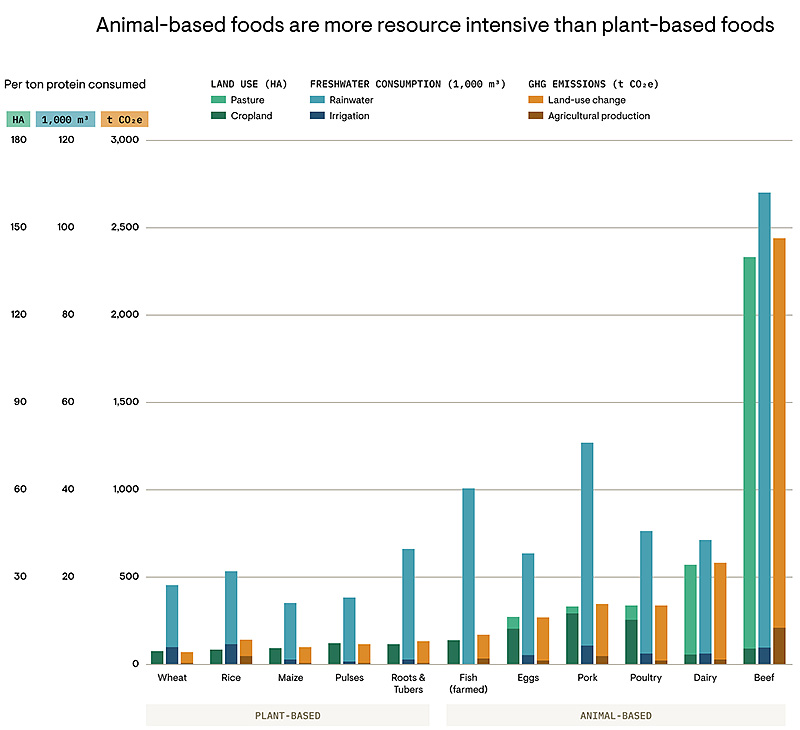
Task: Click the chart title text
Action: pos(435,26)
